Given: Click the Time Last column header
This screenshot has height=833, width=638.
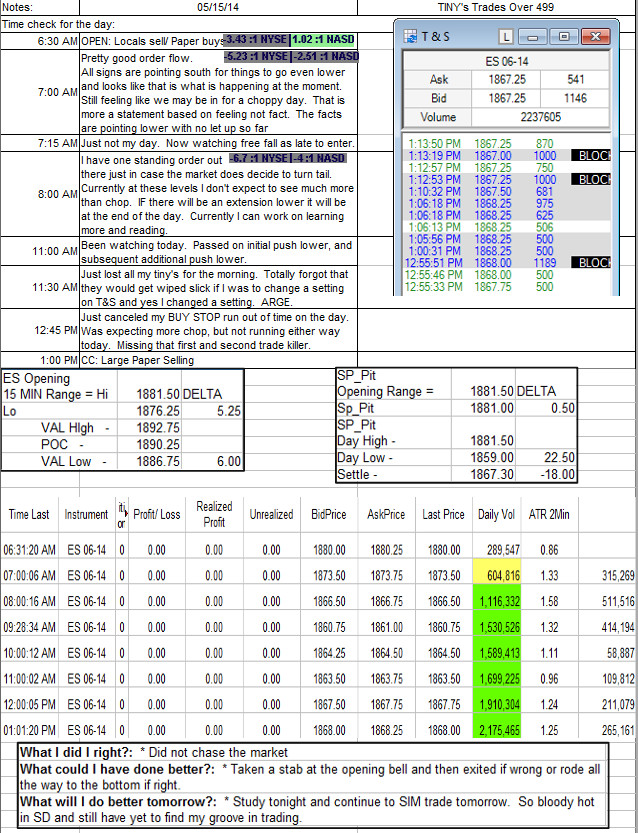Looking at the screenshot, I should [29, 514].
